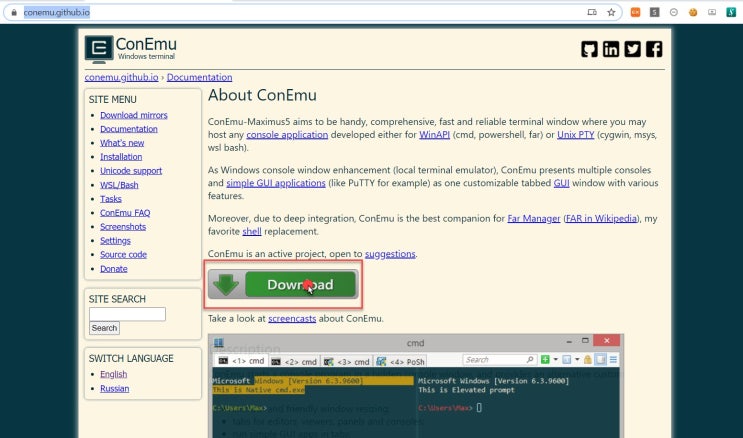This screenshot has height=438, width=743.
Task: Open the Settings link in Site Menu
Action: point(115,241)
